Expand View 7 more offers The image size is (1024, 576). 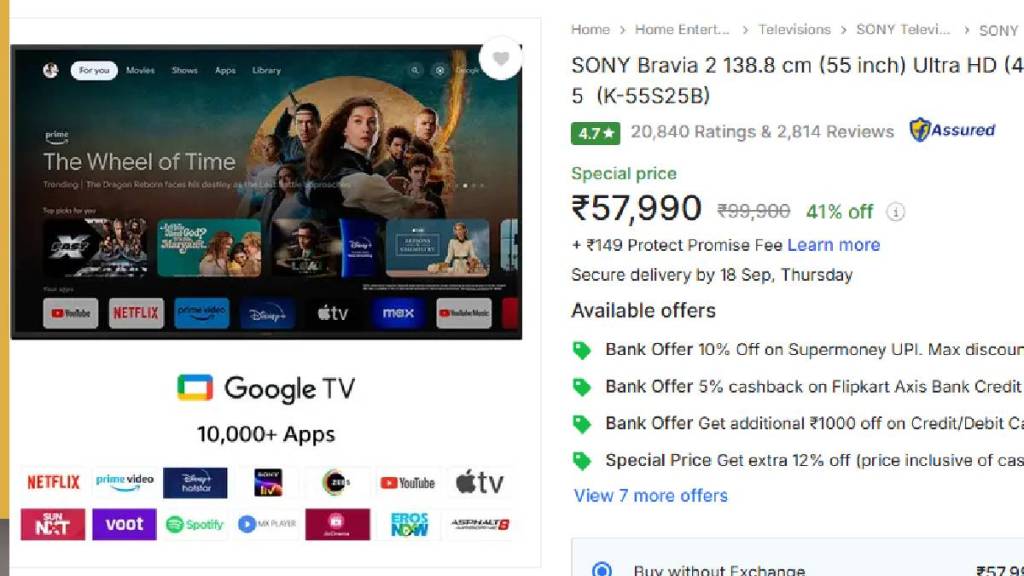650,496
